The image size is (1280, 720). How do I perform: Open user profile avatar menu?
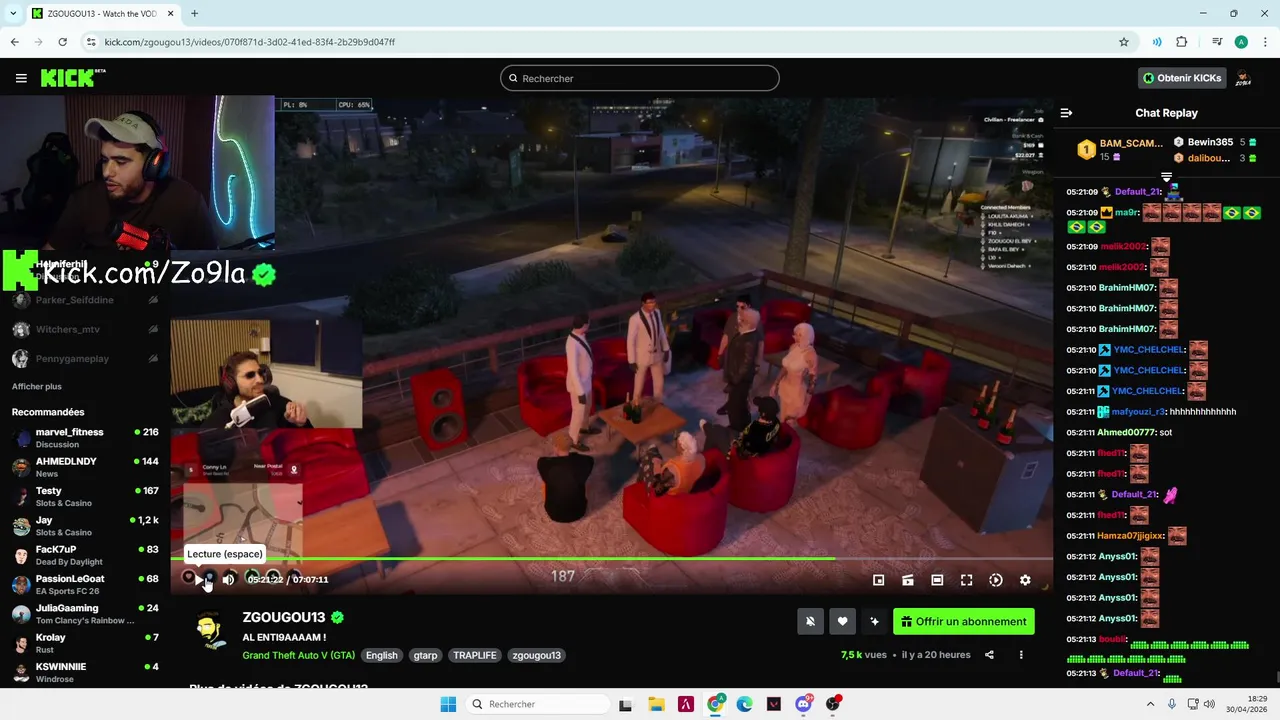point(1243,78)
